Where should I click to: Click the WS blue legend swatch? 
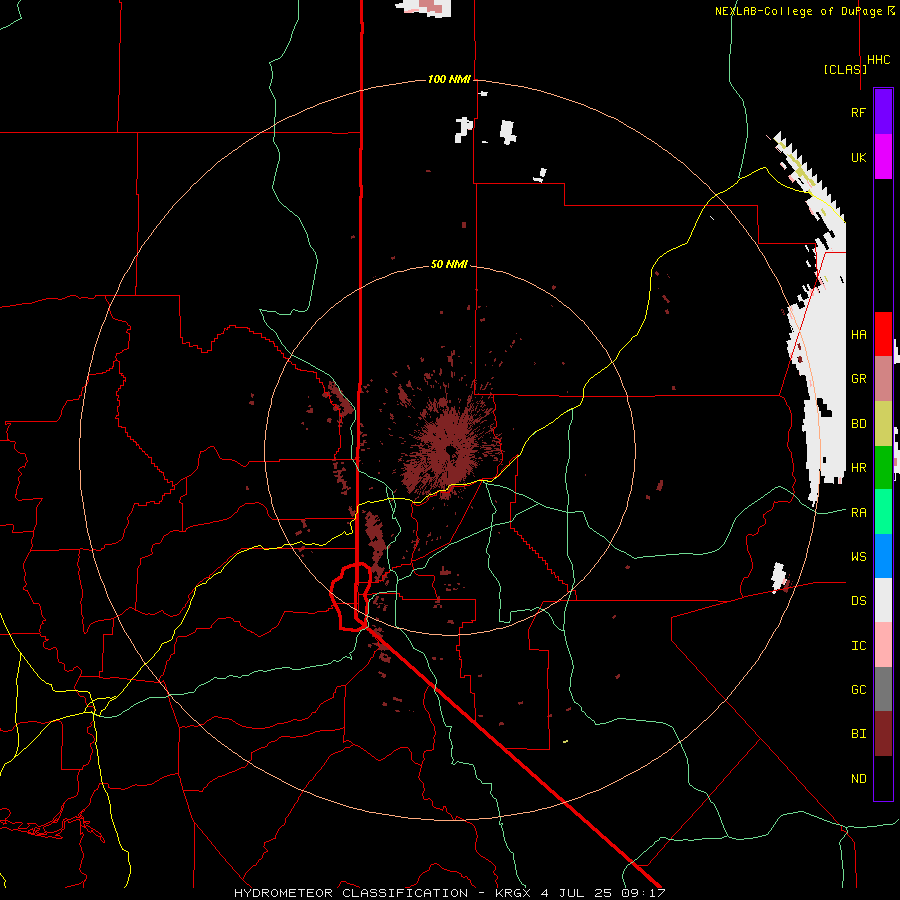(883, 556)
